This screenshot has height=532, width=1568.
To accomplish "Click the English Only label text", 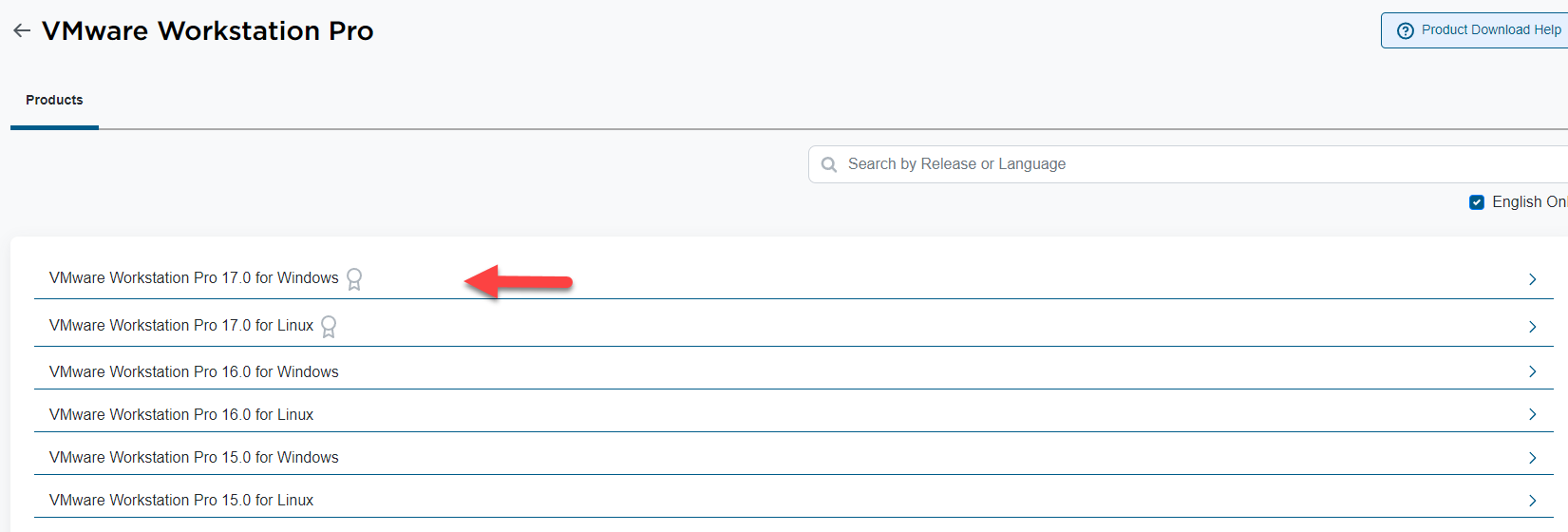I will 1529,202.
